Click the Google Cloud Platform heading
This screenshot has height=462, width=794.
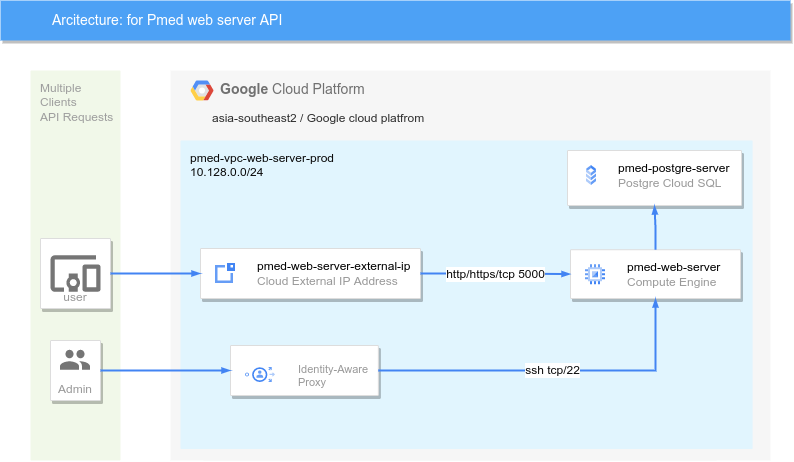point(292,89)
